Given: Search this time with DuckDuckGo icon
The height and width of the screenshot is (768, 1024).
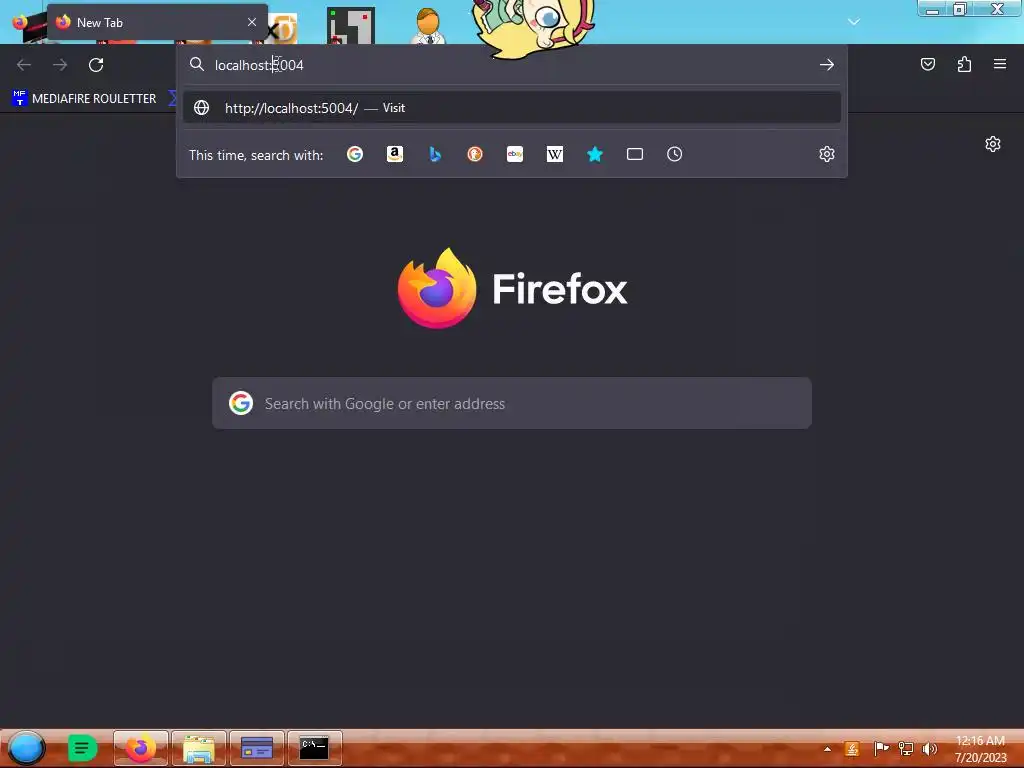Looking at the screenshot, I should (x=475, y=154).
